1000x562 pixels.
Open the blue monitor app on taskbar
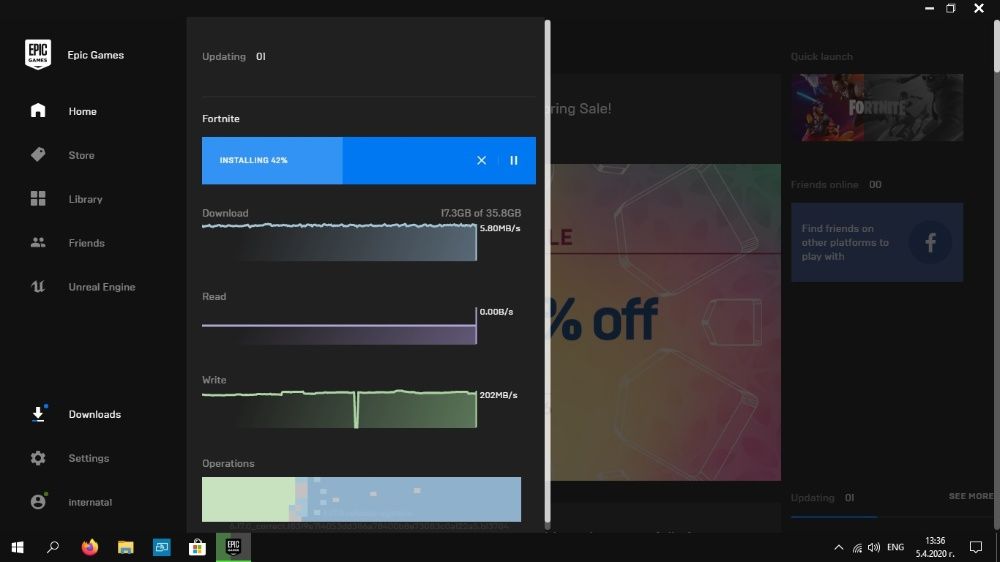[x=161, y=547]
